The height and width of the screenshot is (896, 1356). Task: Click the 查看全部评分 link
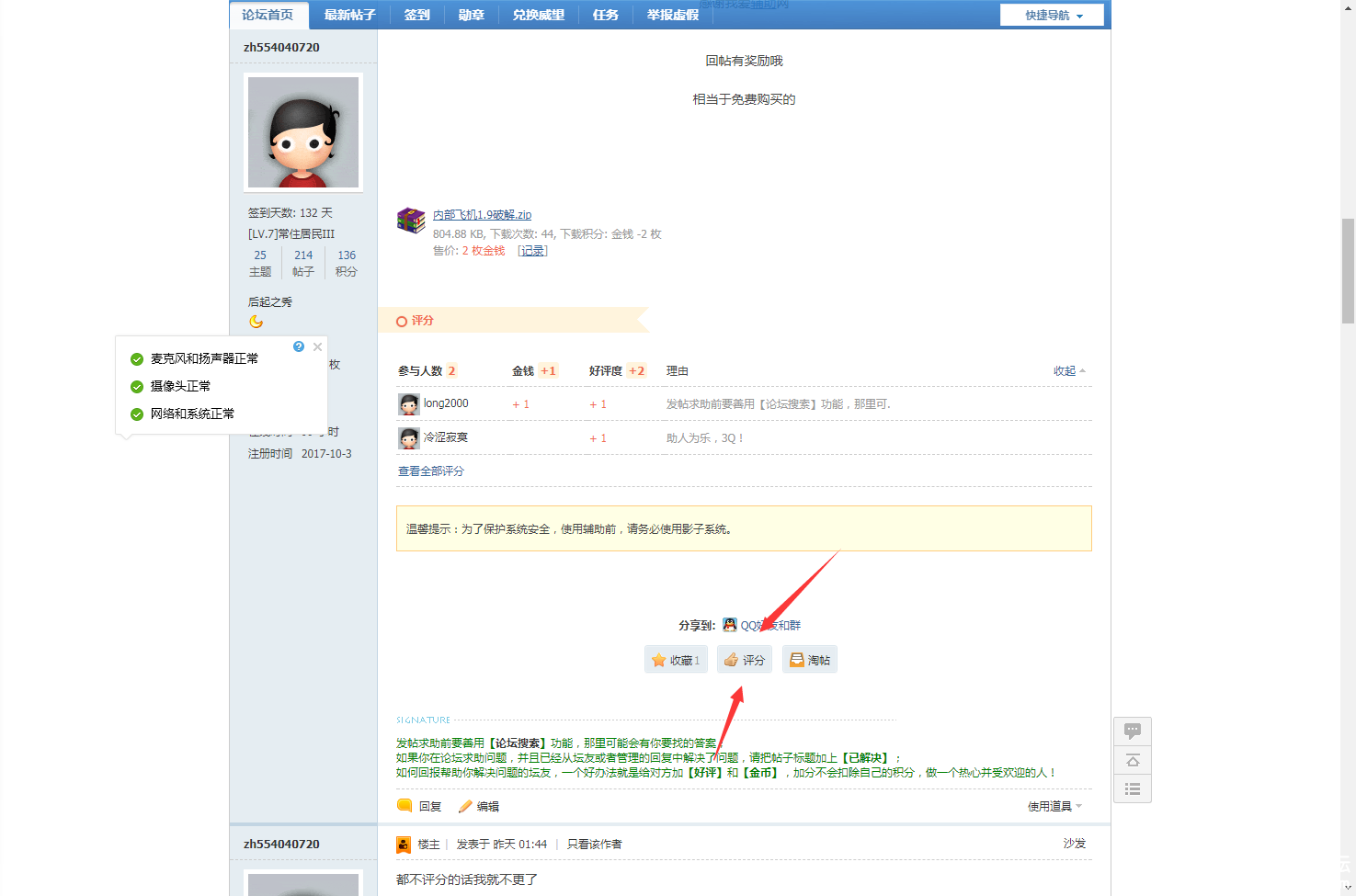click(x=431, y=471)
